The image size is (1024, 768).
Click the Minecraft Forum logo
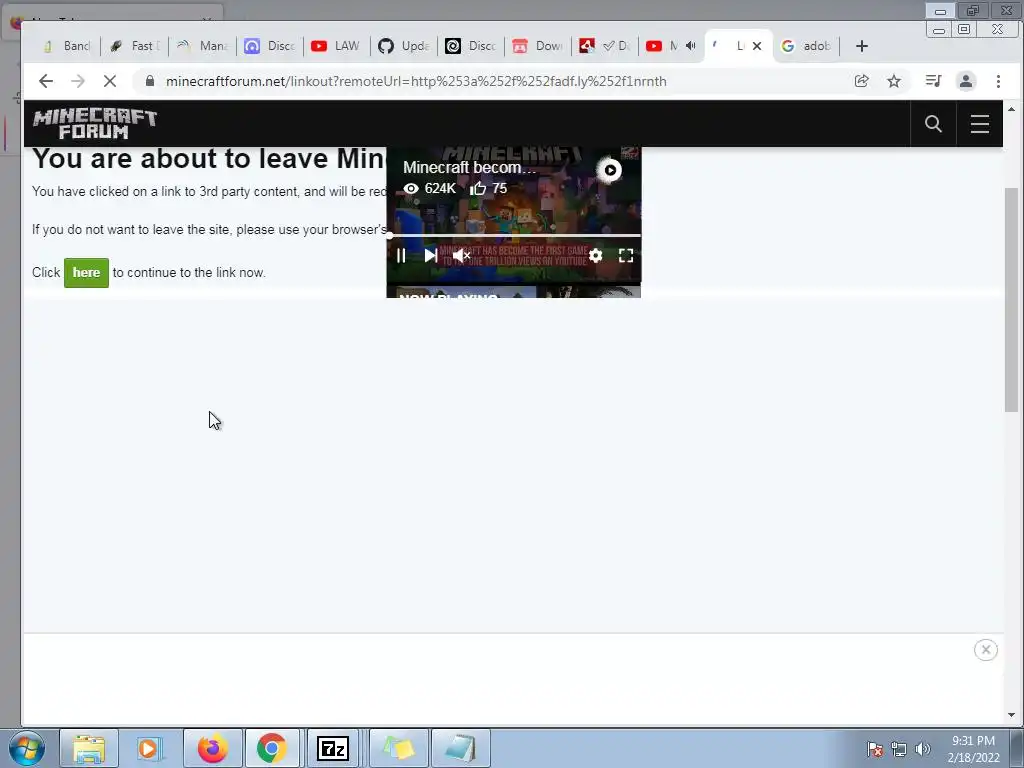click(x=95, y=123)
